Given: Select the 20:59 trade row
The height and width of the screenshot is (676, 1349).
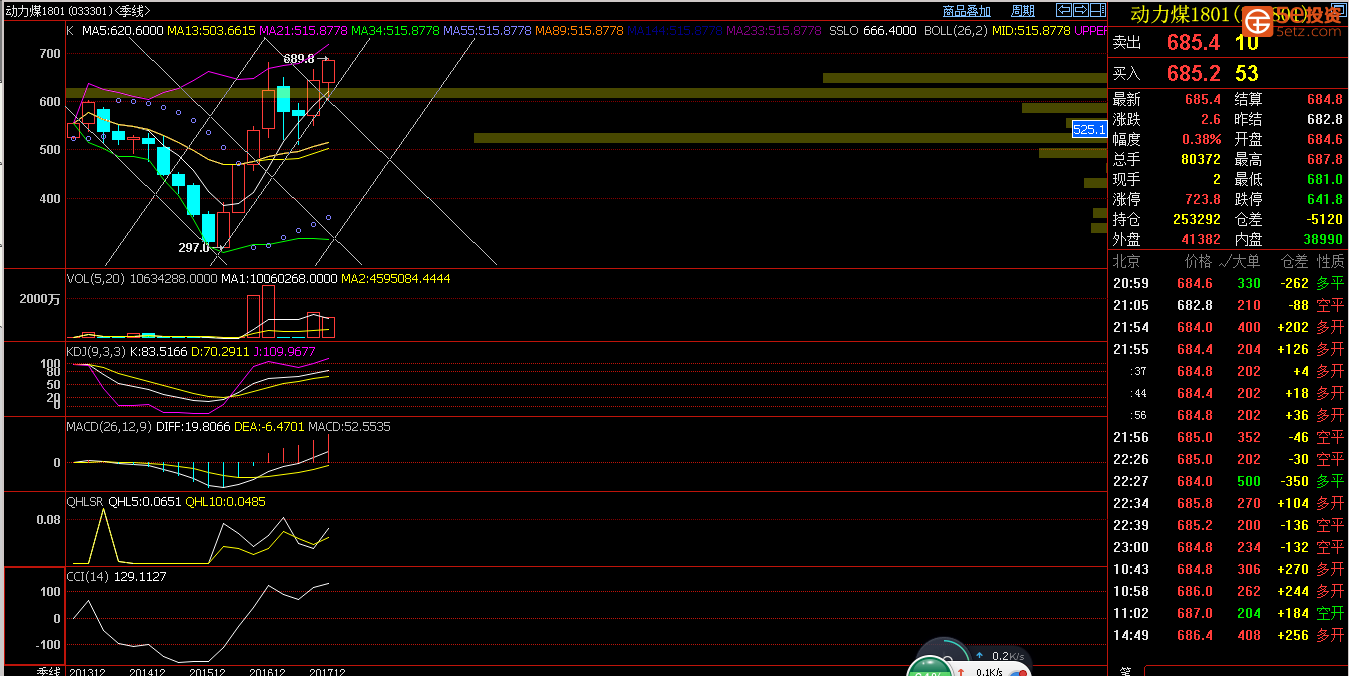Looking at the screenshot, I should tap(1228, 284).
